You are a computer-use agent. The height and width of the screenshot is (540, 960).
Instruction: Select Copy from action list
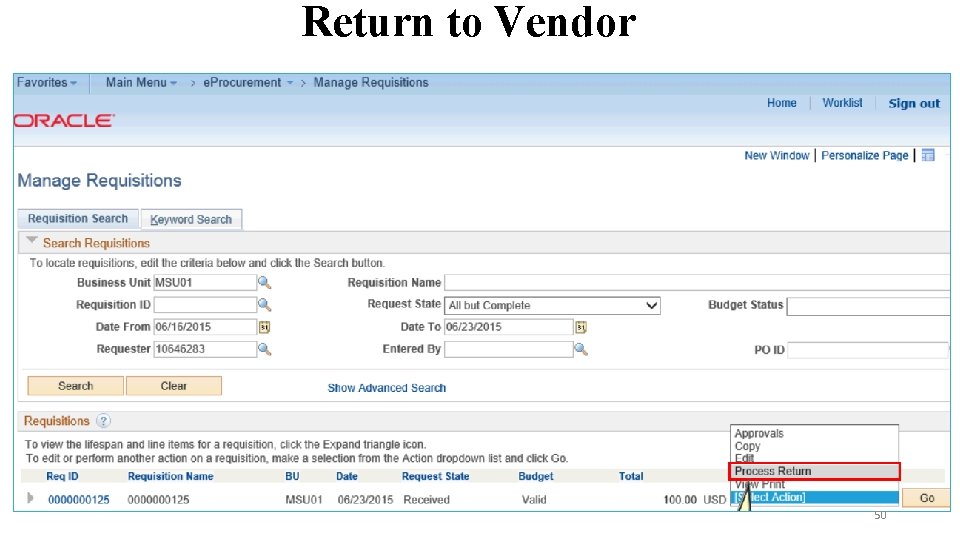click(748, 446)
